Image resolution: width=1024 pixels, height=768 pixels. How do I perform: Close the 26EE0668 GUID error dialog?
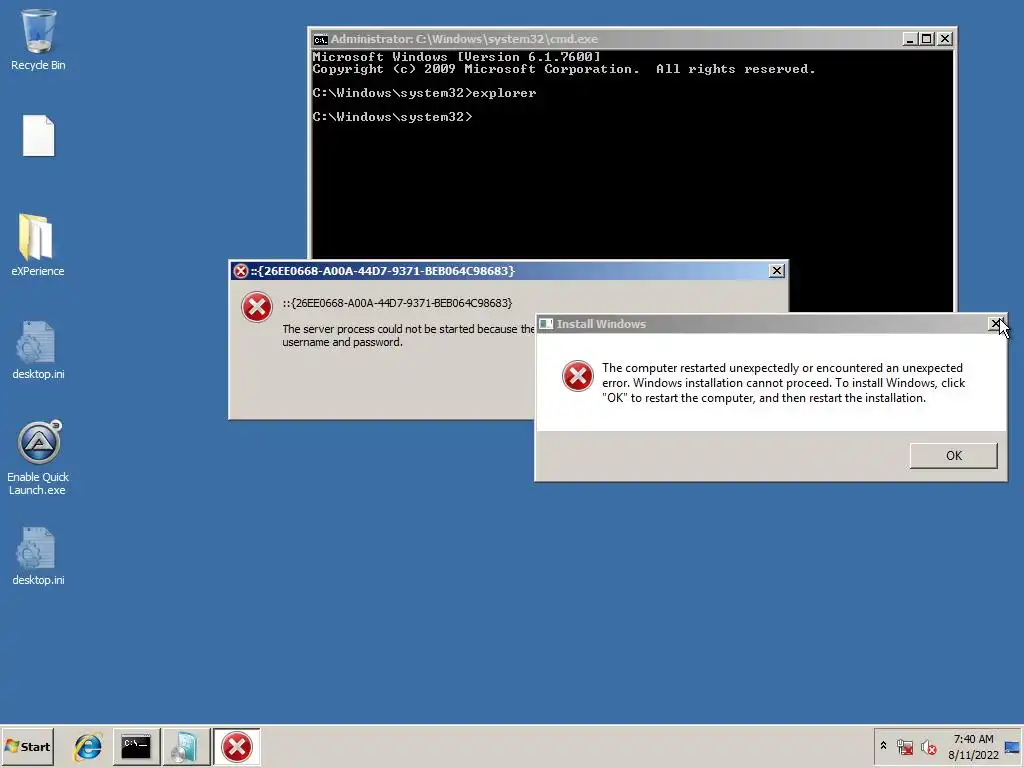[776, 270]
